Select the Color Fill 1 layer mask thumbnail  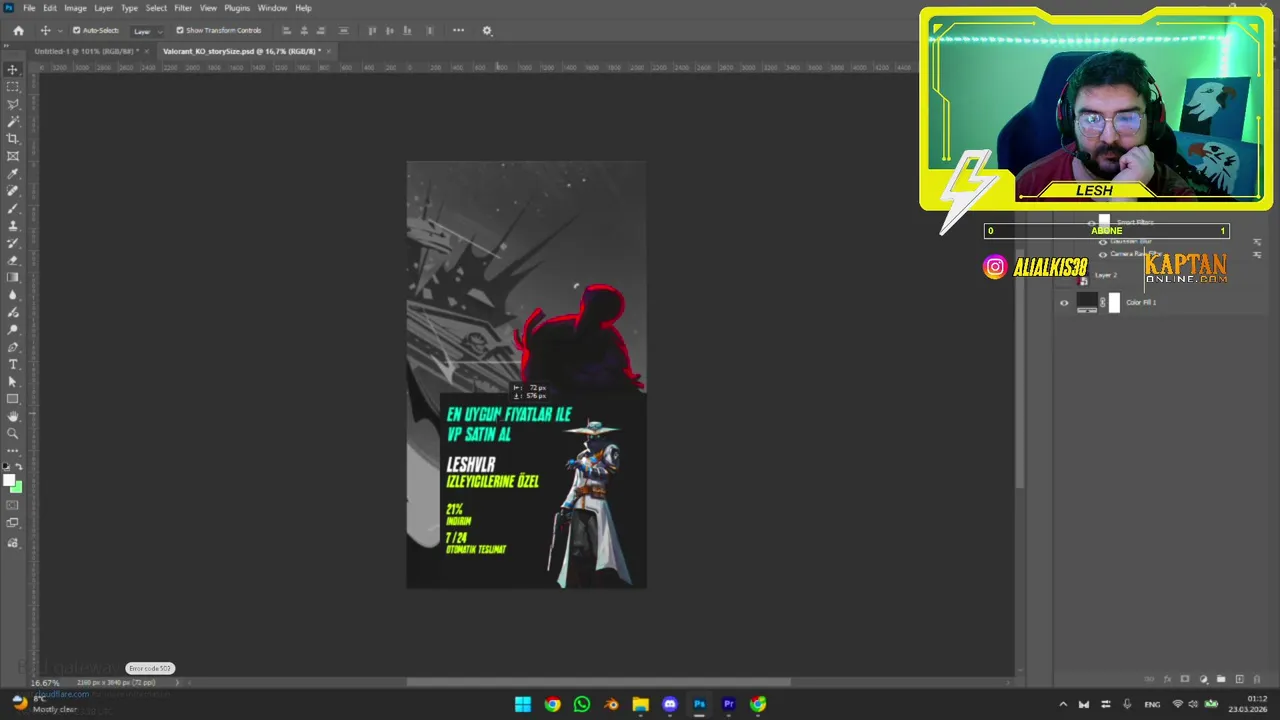(x=1114, y=303)
